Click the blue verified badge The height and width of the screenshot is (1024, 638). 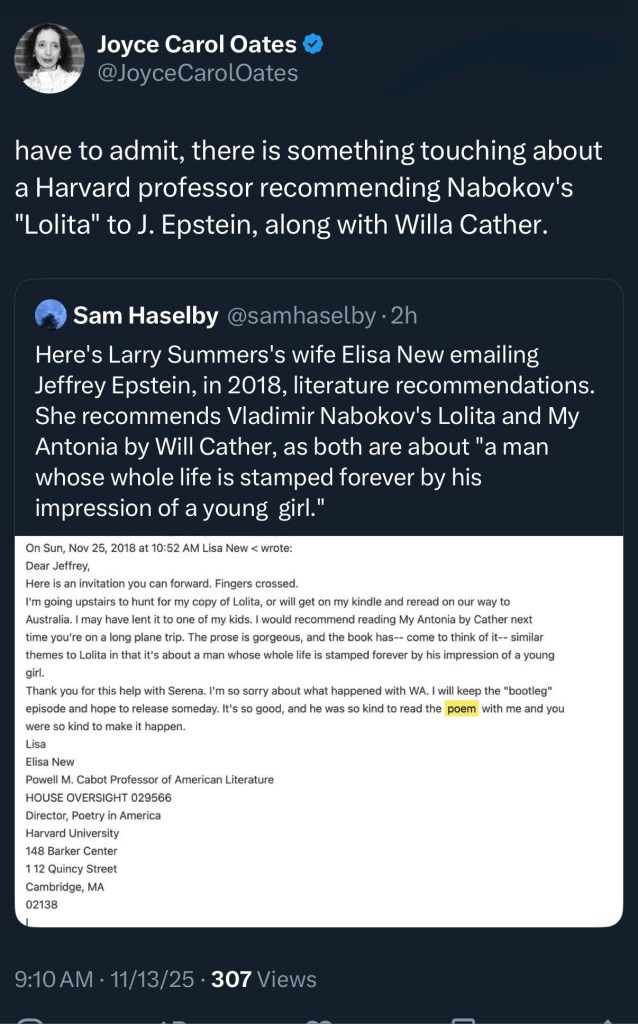(313, 44)
